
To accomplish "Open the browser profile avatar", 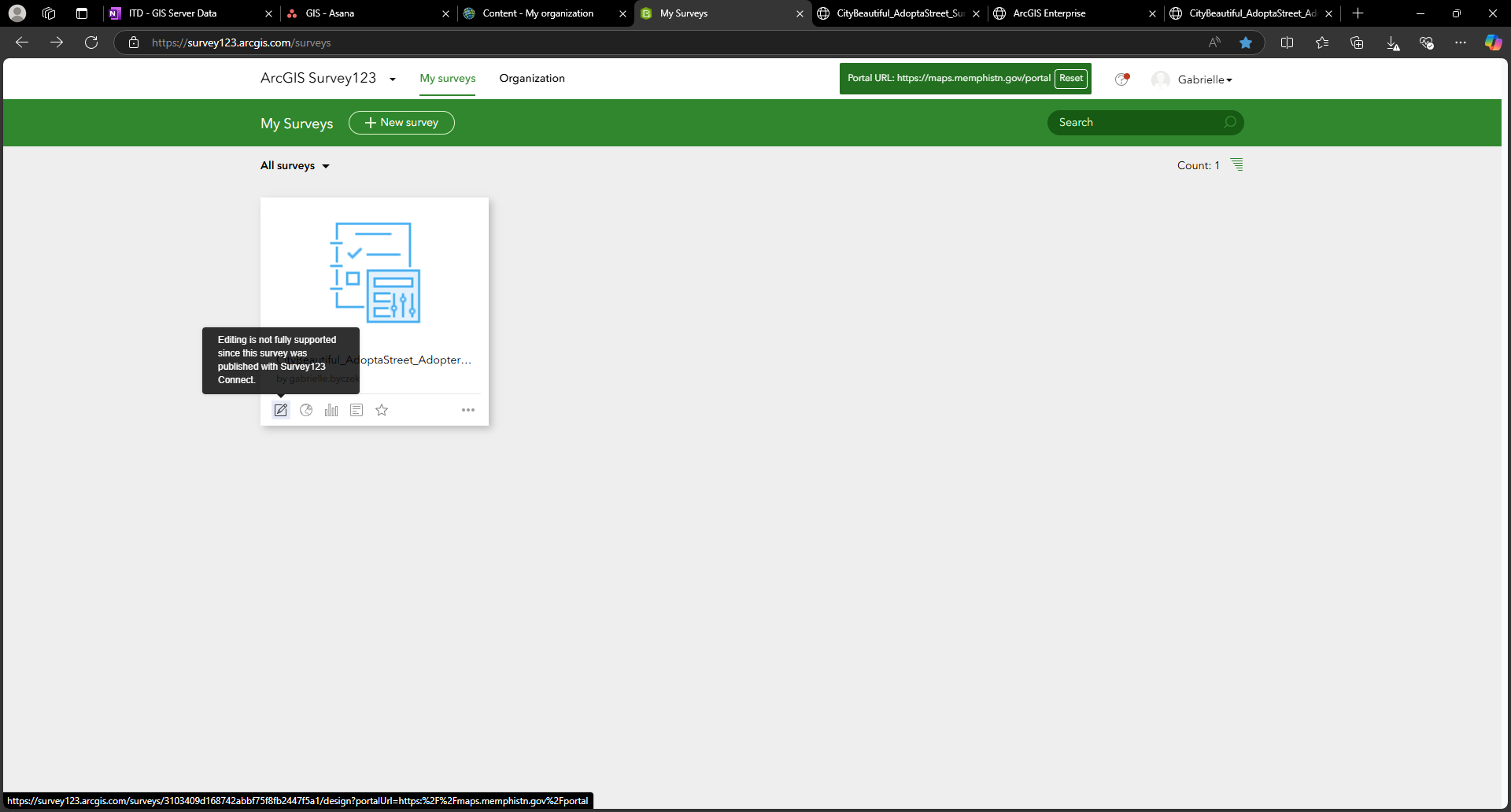I will coord(17,13).
